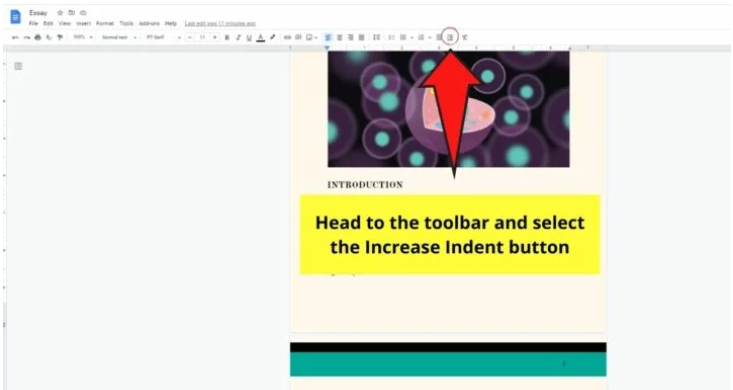
Task: Click the left indent marker on ruler
Action: (x=327, y=48)
